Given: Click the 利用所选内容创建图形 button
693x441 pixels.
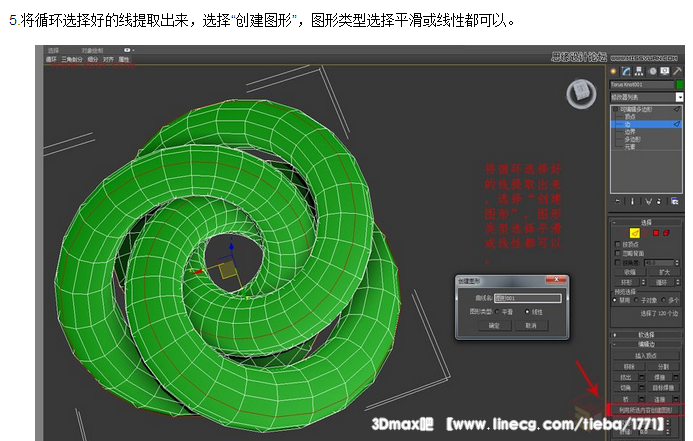Looking at the screenshot, I should [645, 410].
